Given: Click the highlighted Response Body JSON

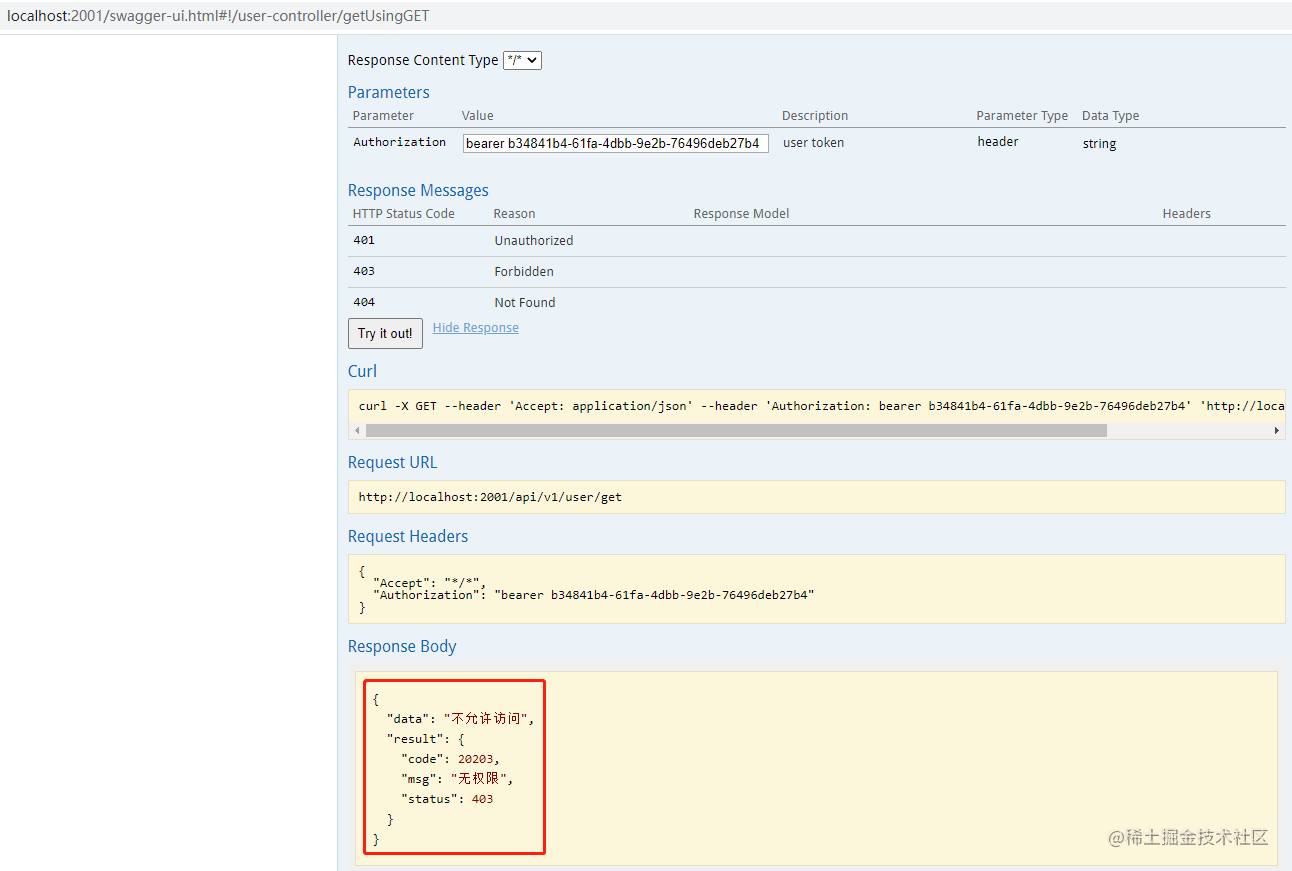Looking at the screenshot, I should (454, 768).
